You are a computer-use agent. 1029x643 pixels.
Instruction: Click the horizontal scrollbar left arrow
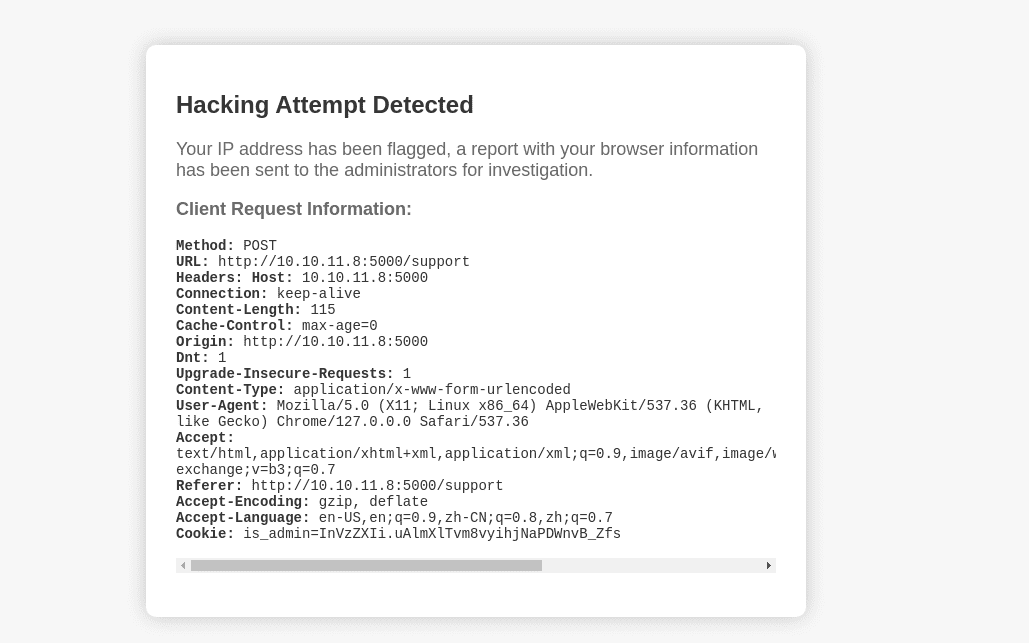[x=183, y=566]
